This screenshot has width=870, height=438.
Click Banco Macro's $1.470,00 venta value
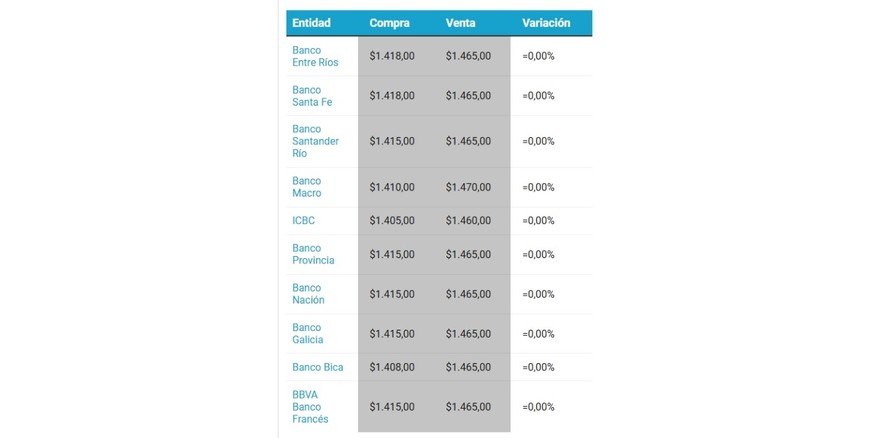pos(468,187)
